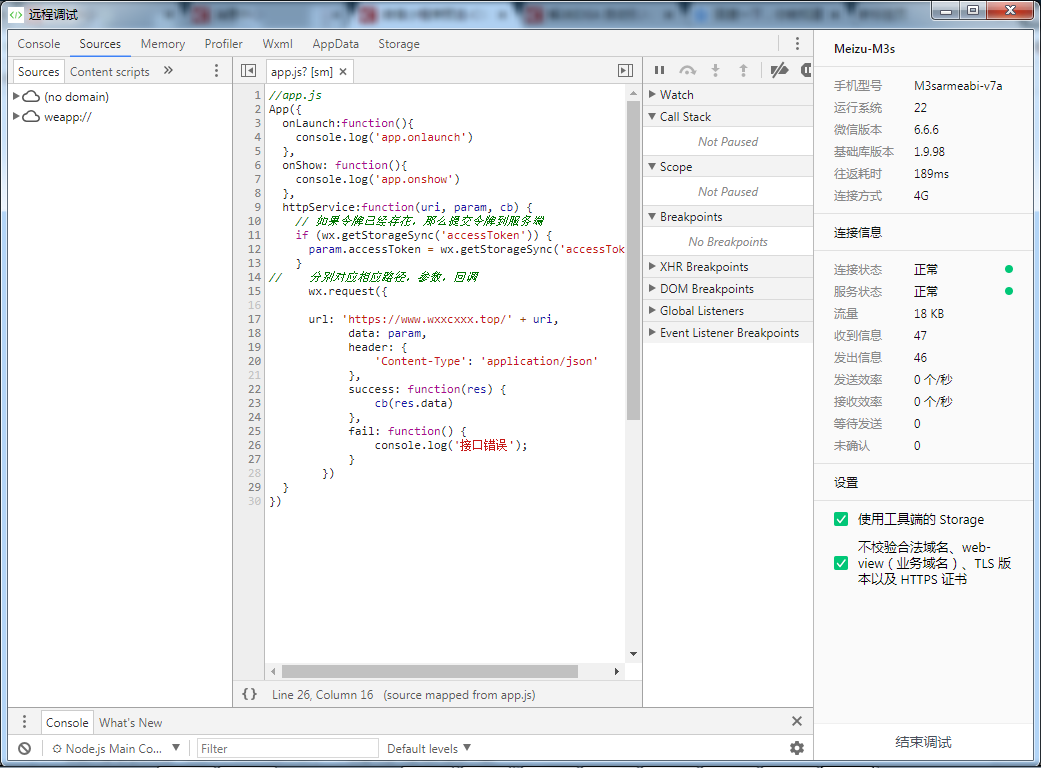
Task: Close the bottom console drawer
Action: [797, 722]
